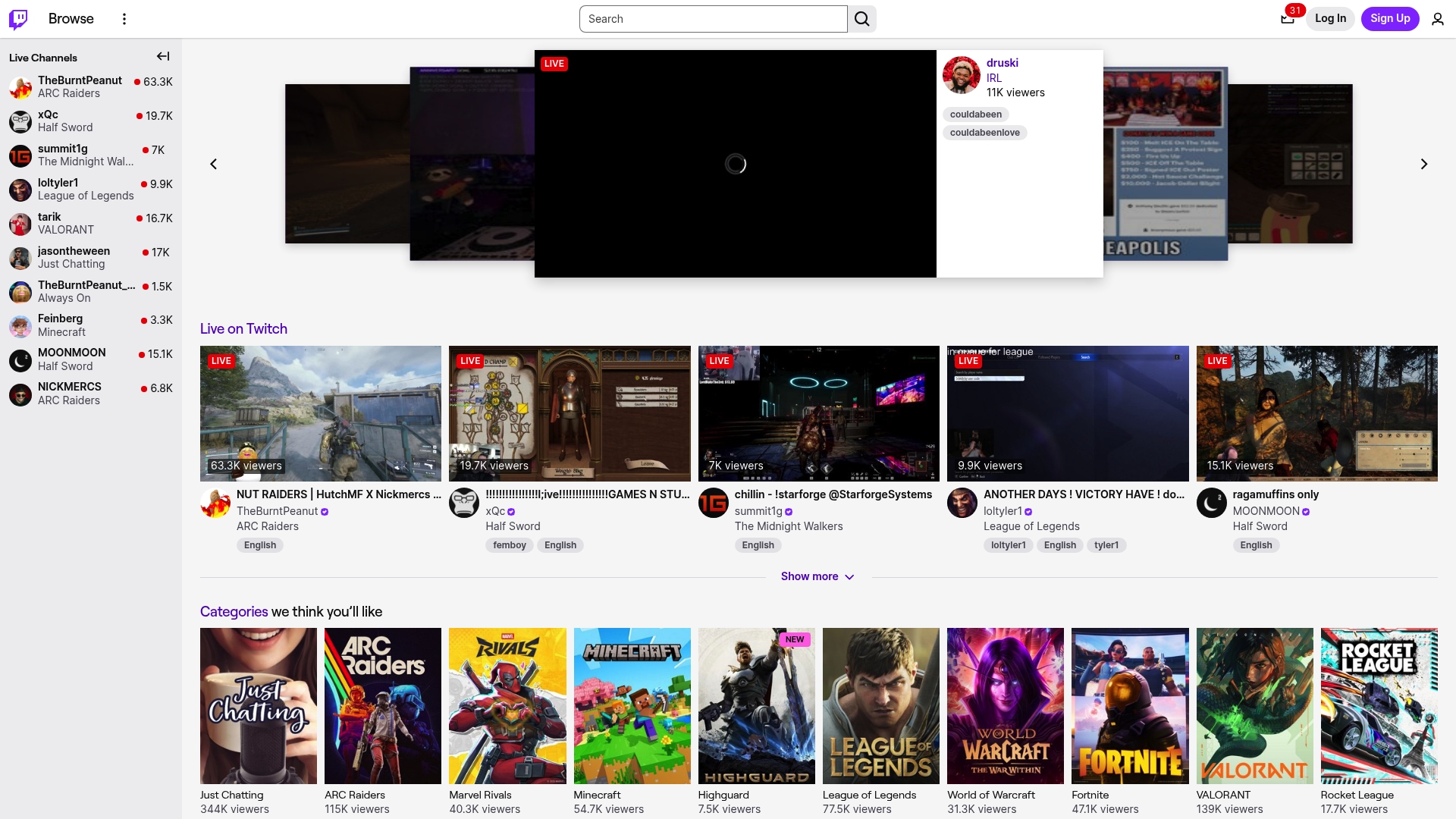Advance the carousel with the right chevron

click(x=1423, y=164)
